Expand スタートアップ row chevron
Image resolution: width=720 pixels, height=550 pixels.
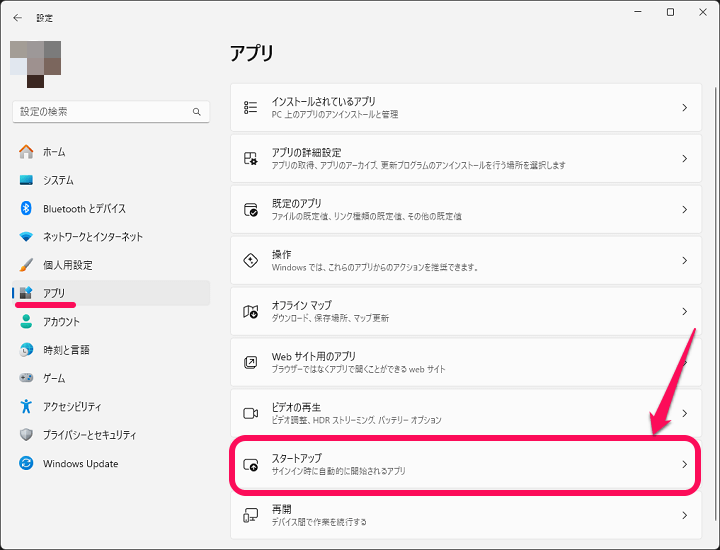pos(685,465)
